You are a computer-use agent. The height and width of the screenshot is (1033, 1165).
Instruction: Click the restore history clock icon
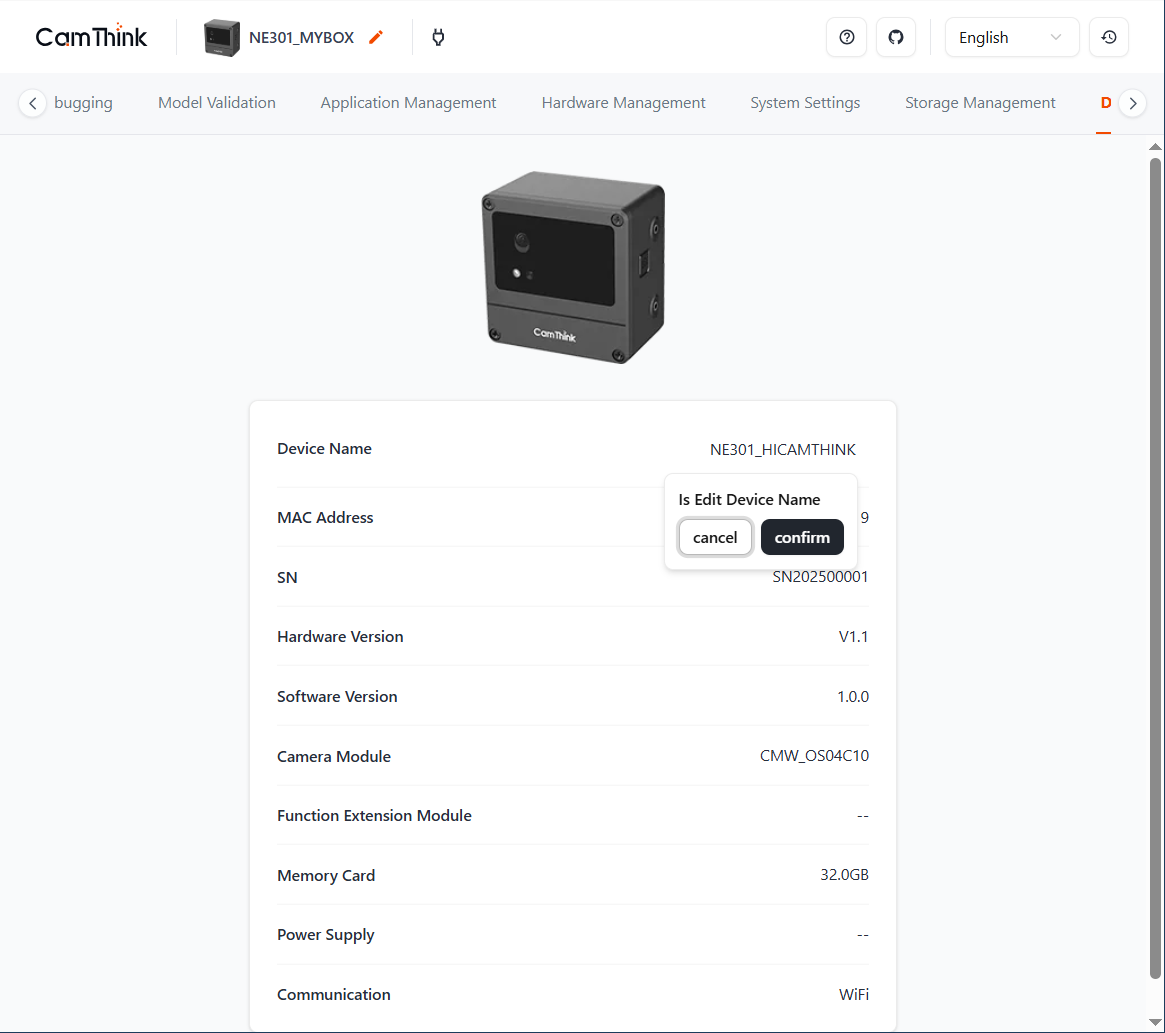pos(1109,37)
